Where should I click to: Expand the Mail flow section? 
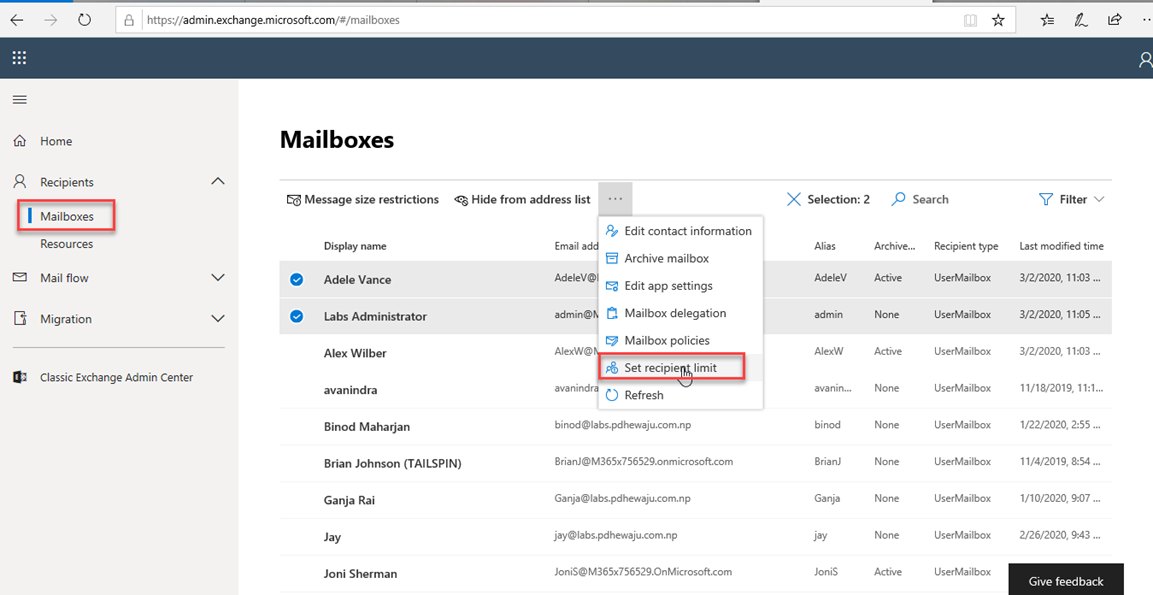[x=218, y=278]
